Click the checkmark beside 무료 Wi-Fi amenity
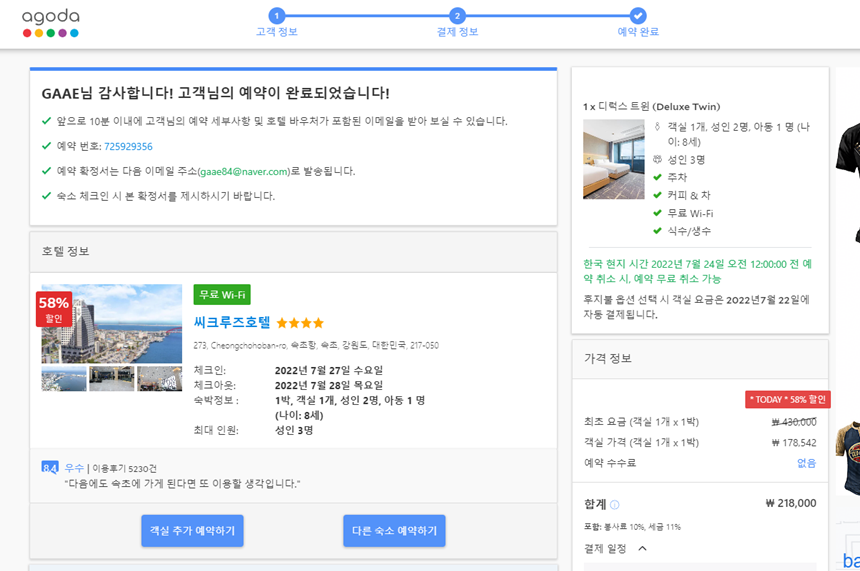 657,213
